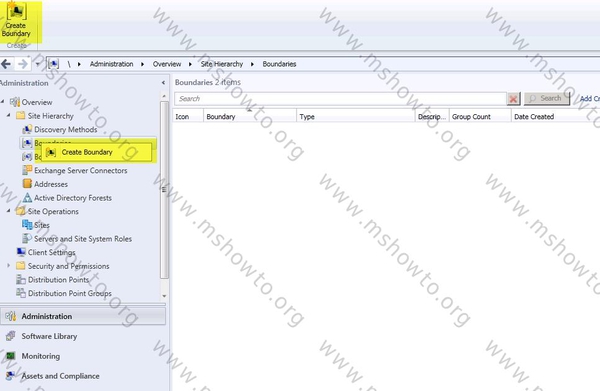Click the Create Boundary ribbon button
Screen dimensions: 600x391
tap(16, 20)
